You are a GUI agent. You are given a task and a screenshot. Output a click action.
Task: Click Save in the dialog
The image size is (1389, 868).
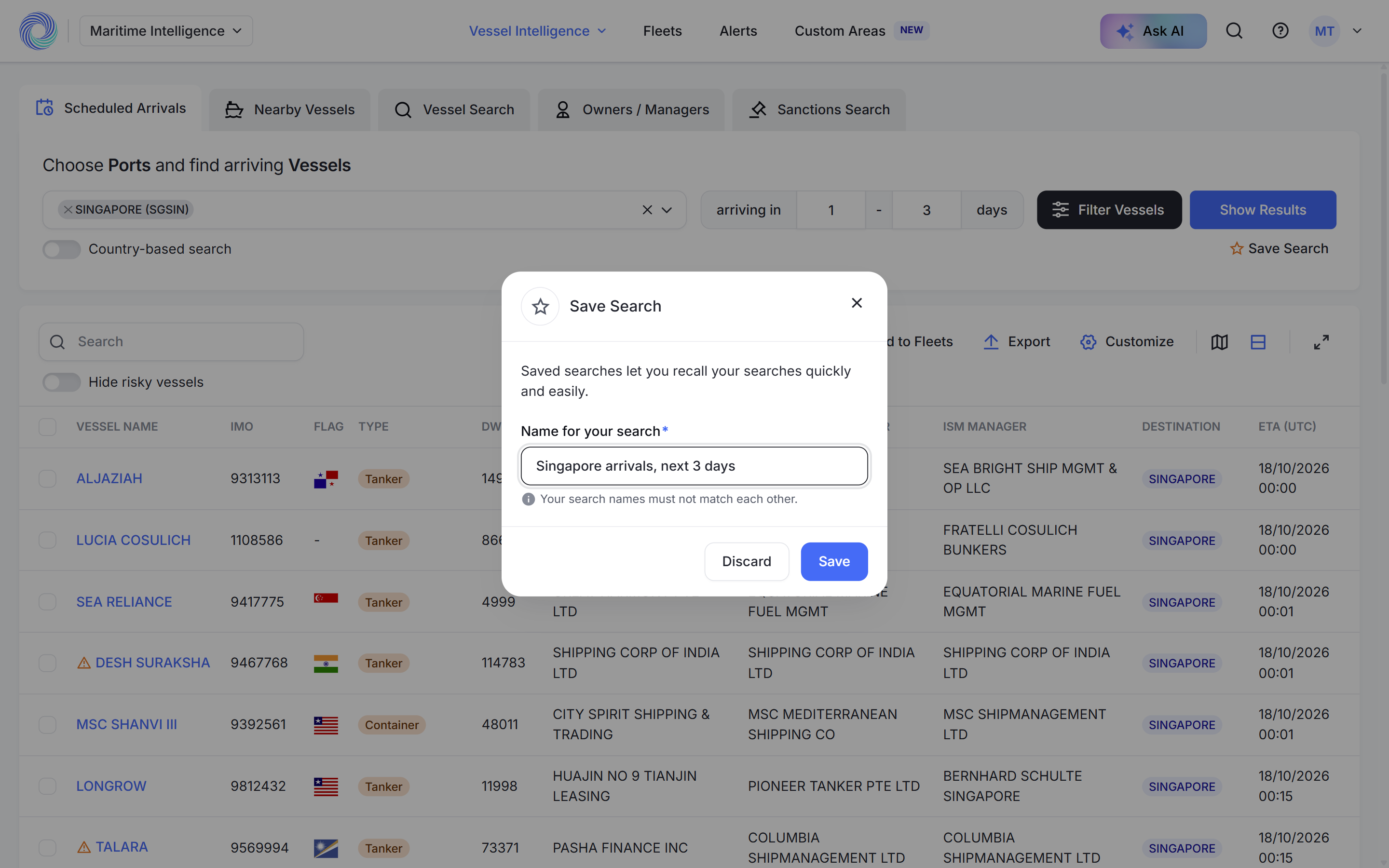[834, 561]
